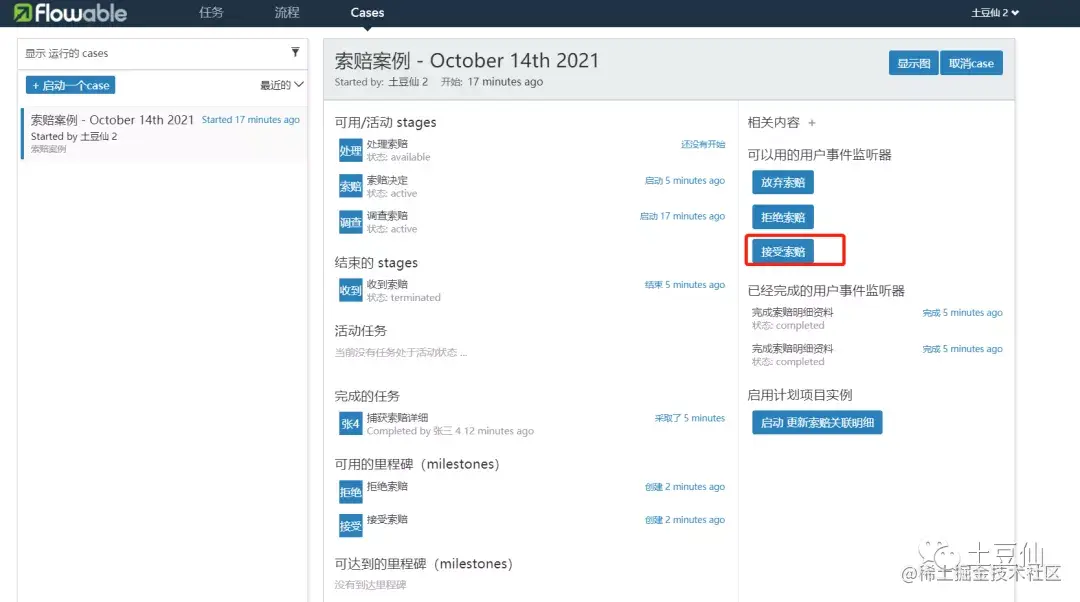Click the 调查 stage icon badge
The height and width of the screenshot is (602, 1080).
350,222
